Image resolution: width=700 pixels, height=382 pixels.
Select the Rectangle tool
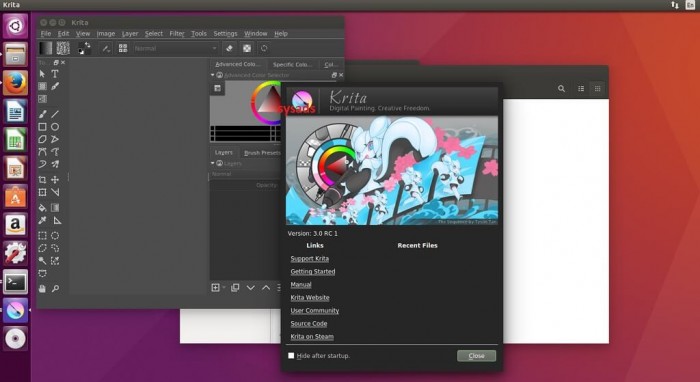coord(42,127)
